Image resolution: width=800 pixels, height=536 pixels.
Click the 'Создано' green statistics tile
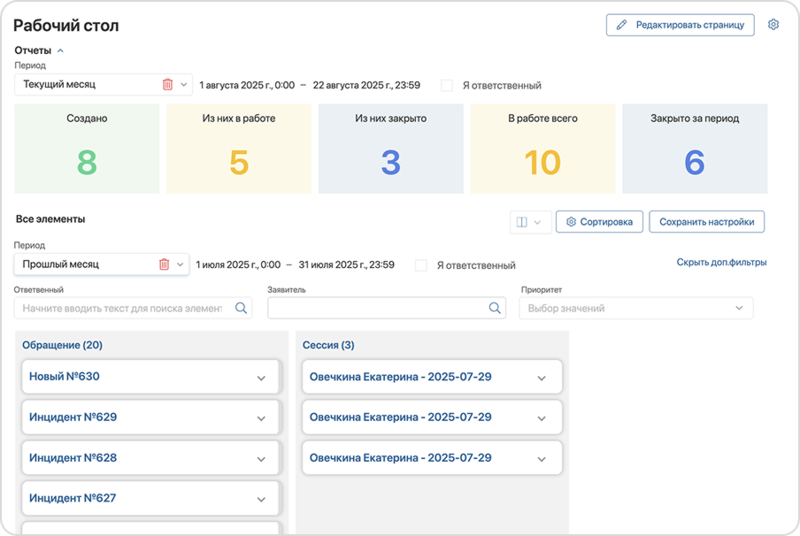pos(87,148)
